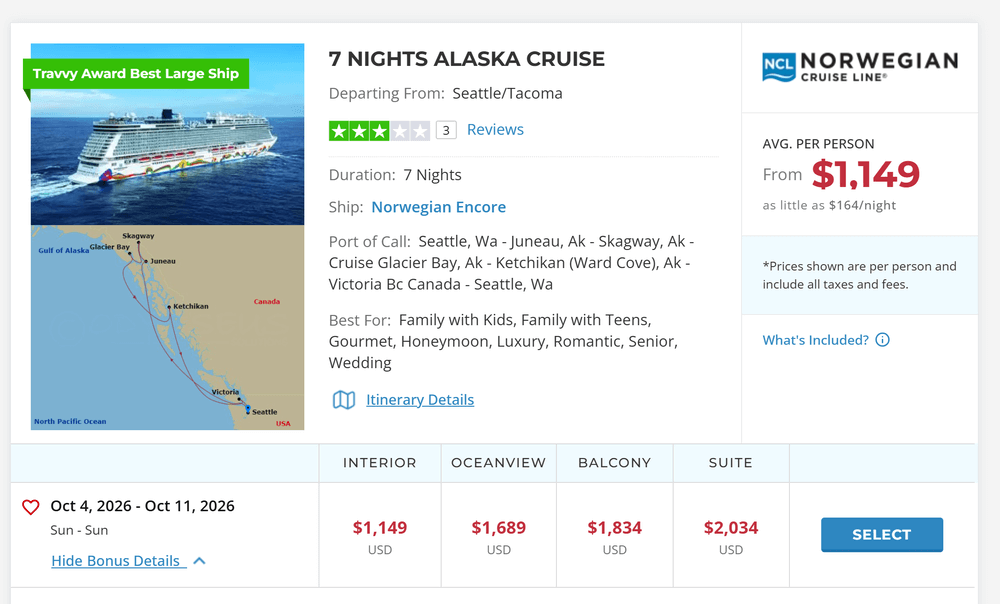Choose the Oceanview price $1,689

tap(499, 527)
